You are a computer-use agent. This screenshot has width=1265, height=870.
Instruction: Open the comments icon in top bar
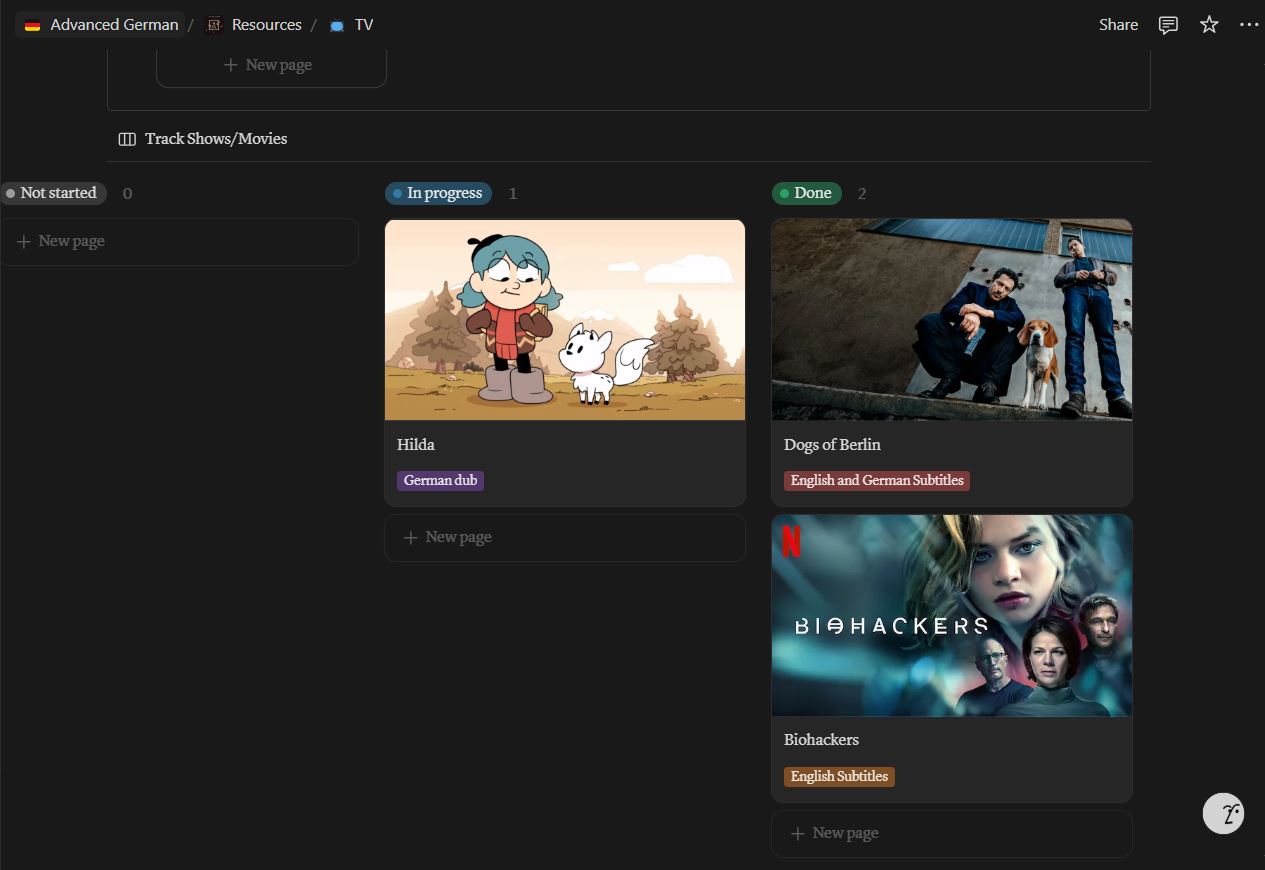point(1168,25)
